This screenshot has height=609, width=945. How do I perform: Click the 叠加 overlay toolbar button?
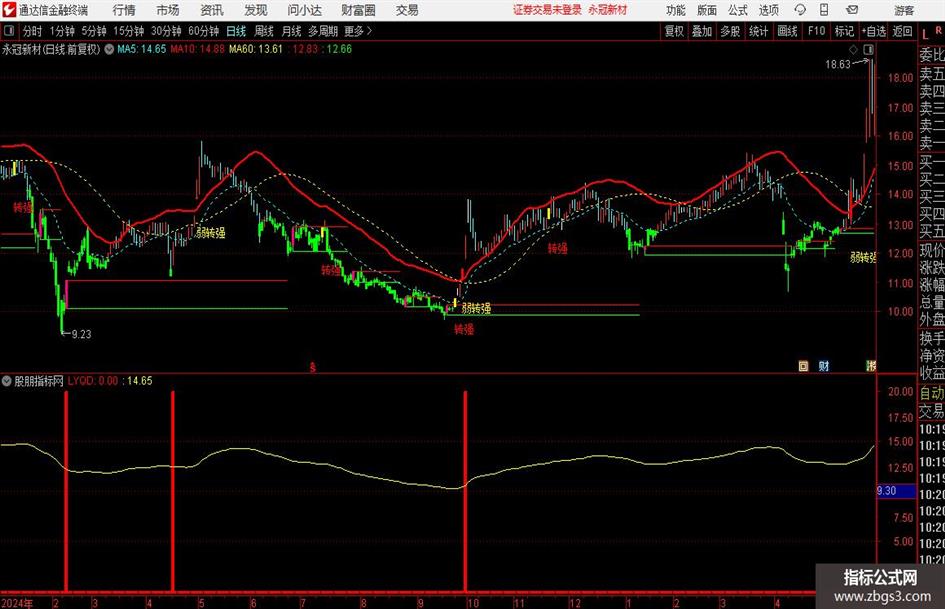pyautogui.click(x=702, y=31)
